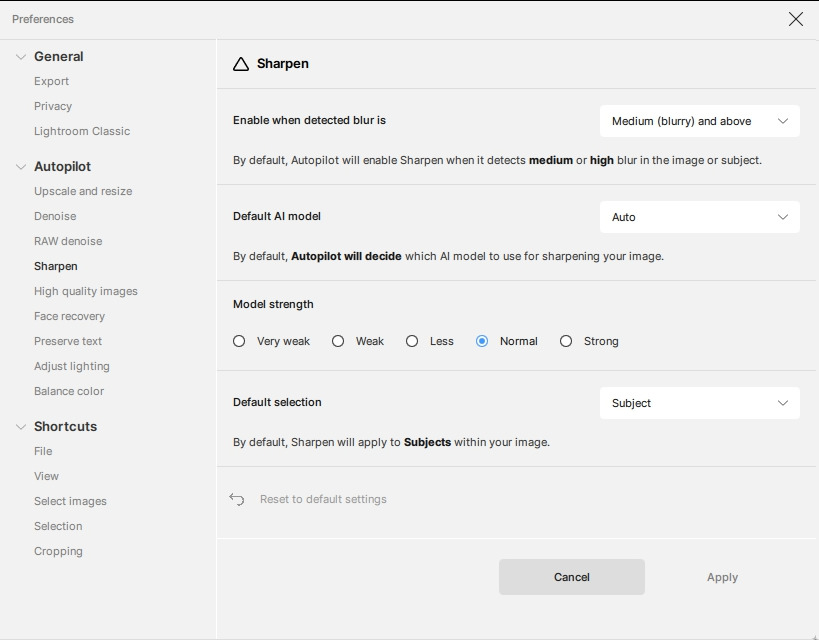Viewport: 819px width, 640px height.
Task: Close the Preferences dialog with X
Action: coord(796,19)
